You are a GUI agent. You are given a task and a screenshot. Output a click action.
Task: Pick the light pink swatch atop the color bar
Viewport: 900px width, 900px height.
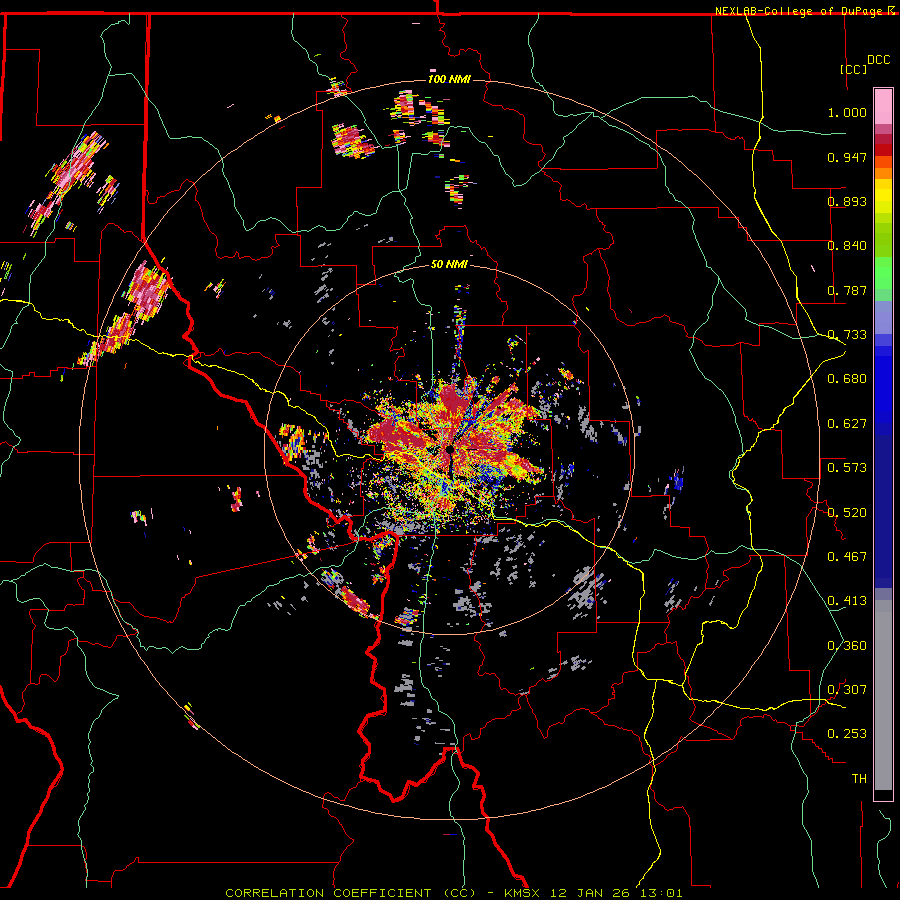(x=883, y=106)
